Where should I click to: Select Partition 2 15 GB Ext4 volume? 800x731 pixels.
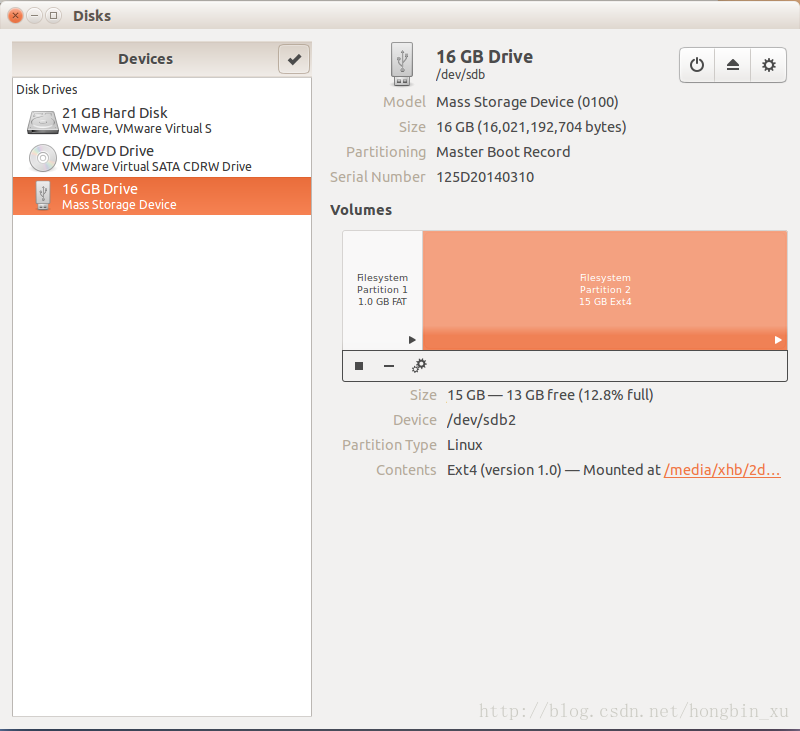pos(605,290)
